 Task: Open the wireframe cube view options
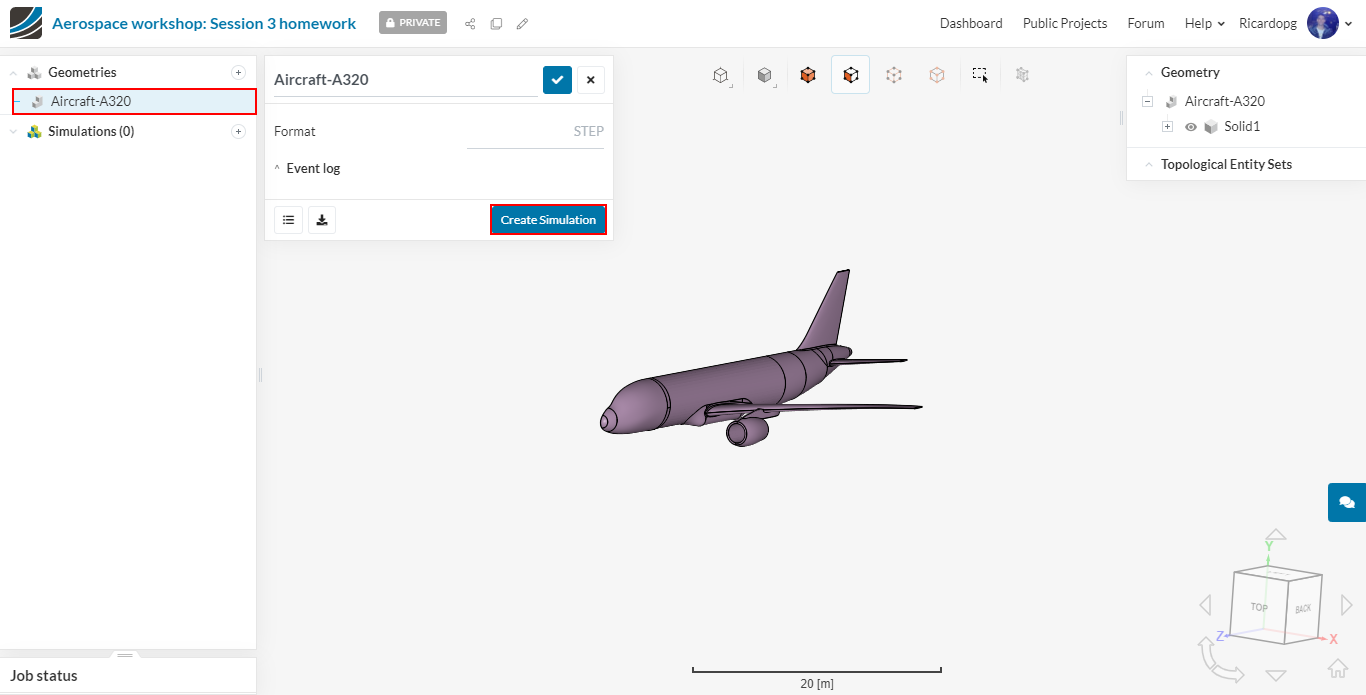pyautogui.click(x=720, y=75)
